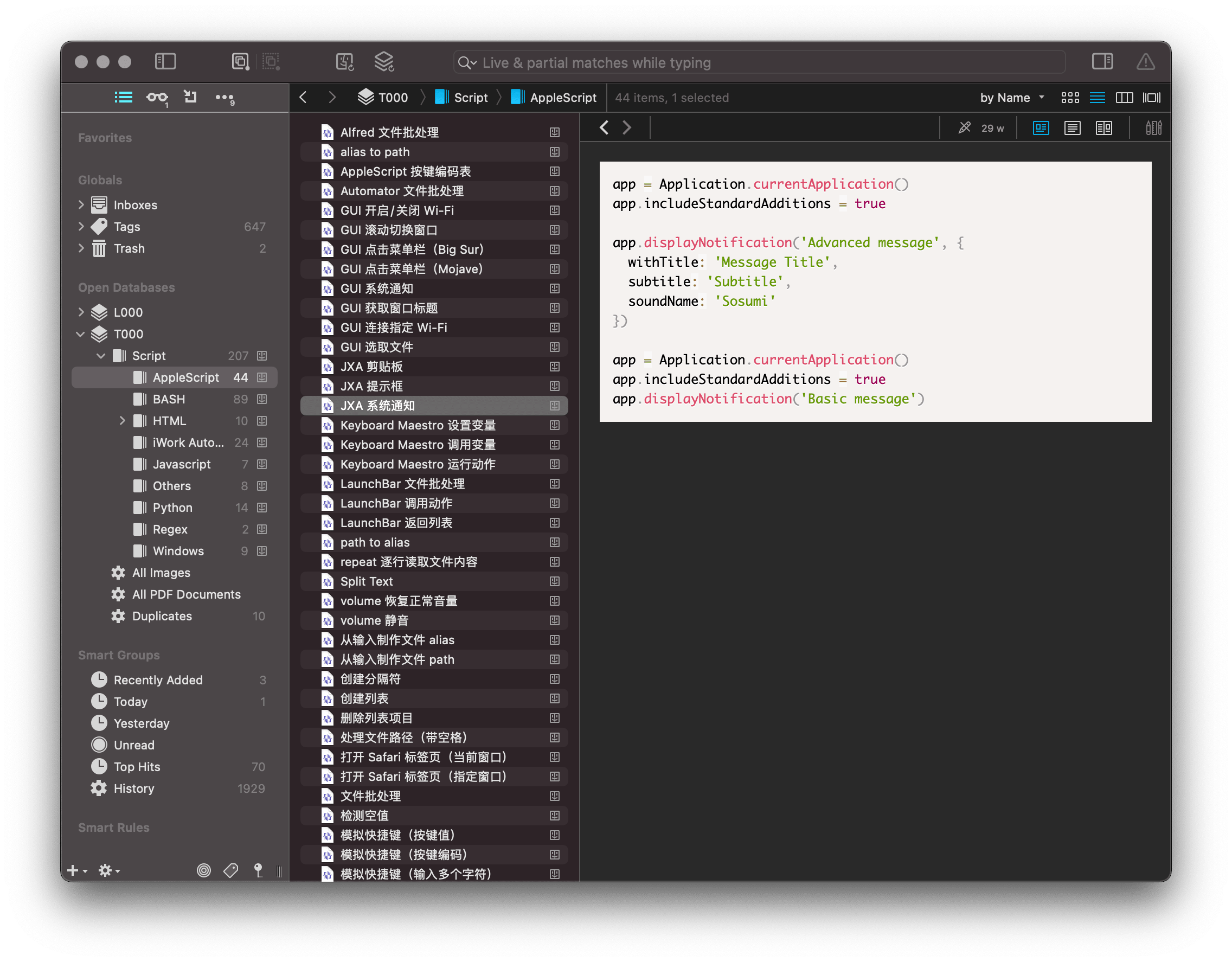The height and width of the screenshot is (962, 1232).
Task: Select the 'volume 静音' document
Action: pos(434,620)
